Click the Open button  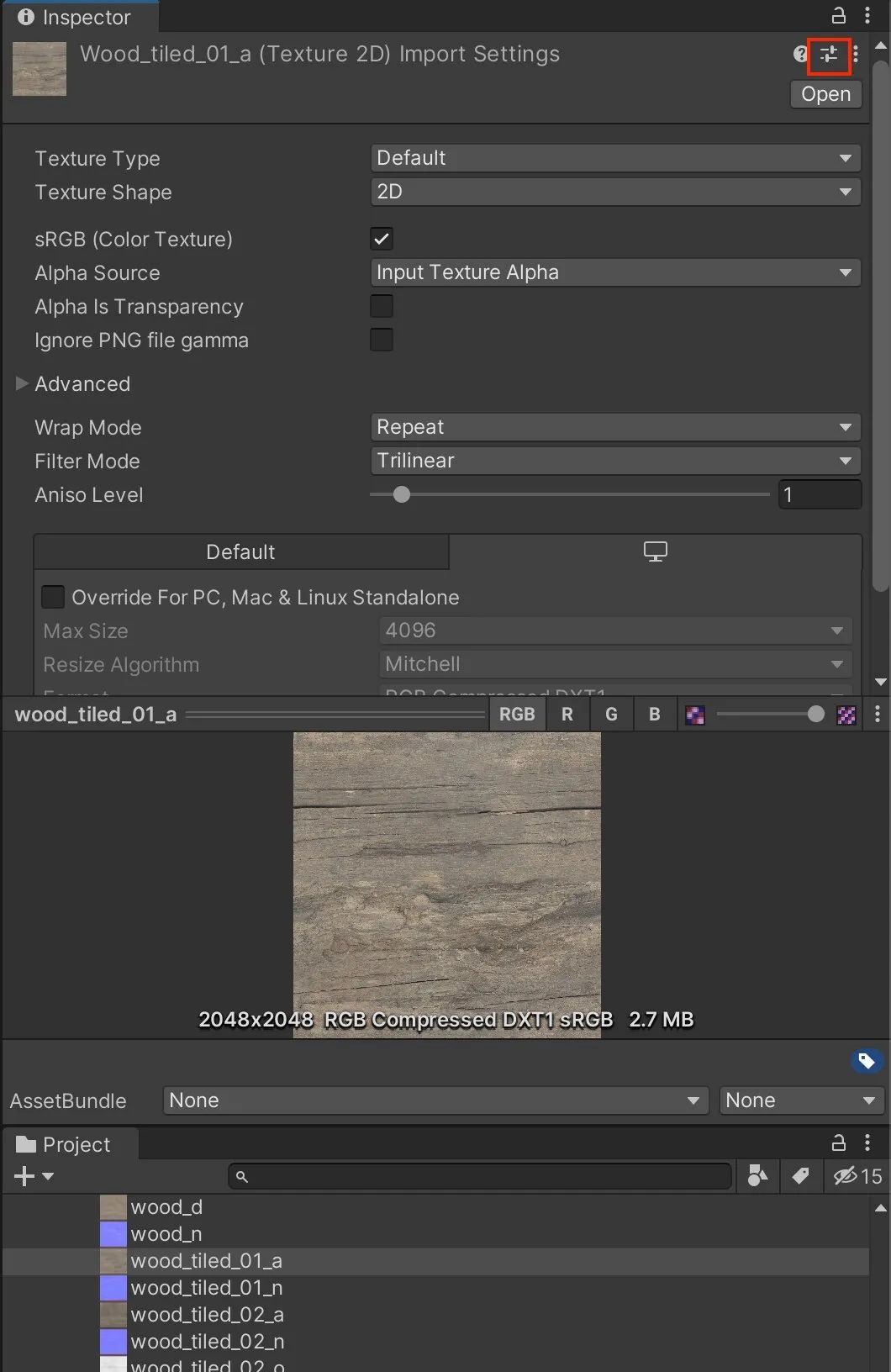pyautogui.click(x=825, y=94)
